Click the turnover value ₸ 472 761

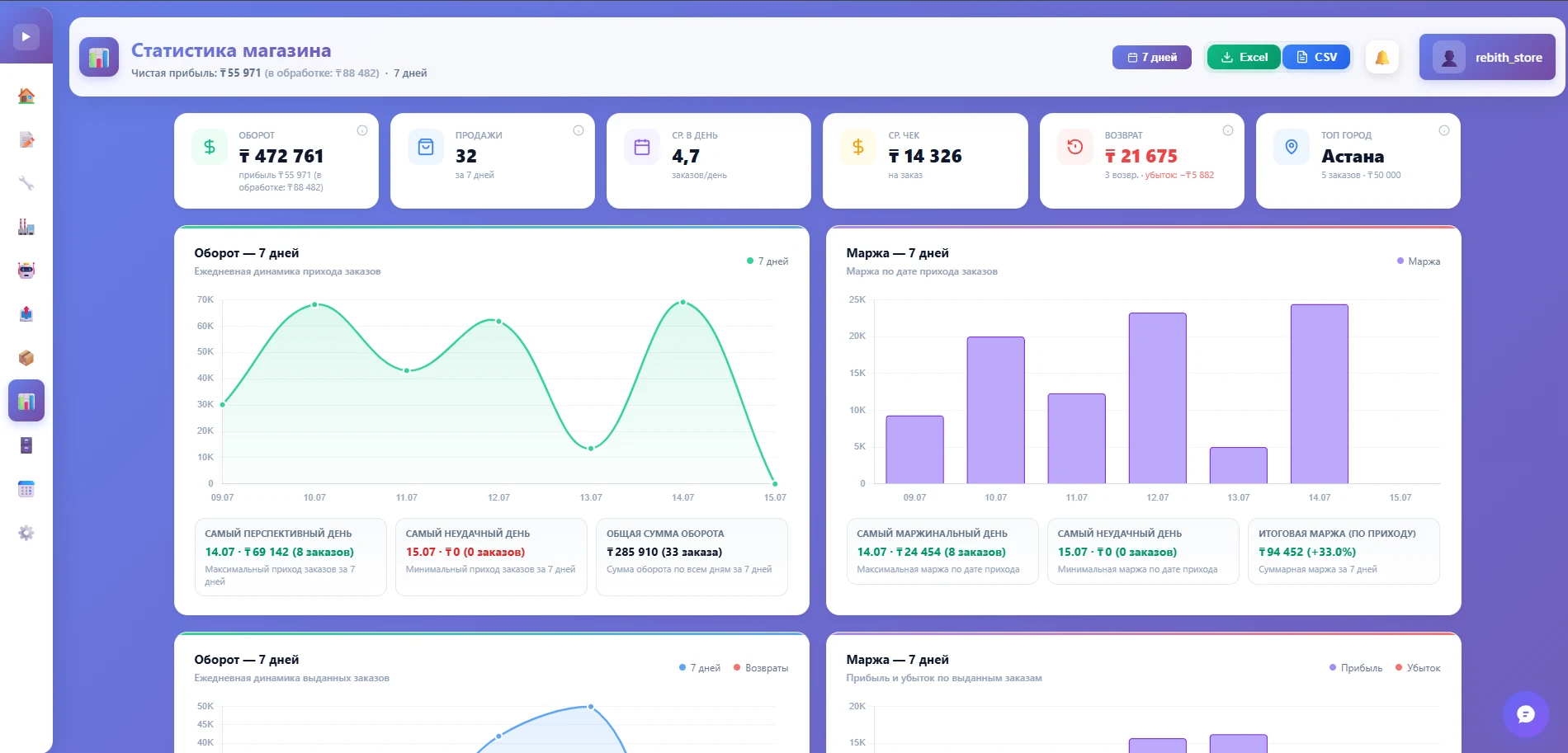tap(281, 156)
